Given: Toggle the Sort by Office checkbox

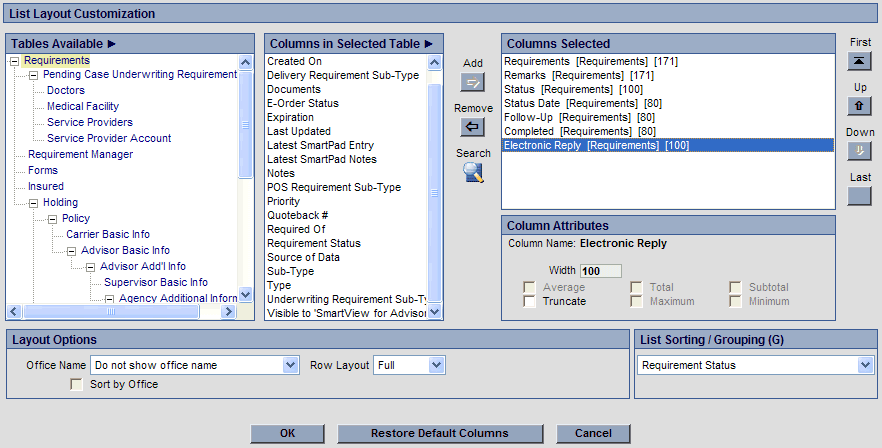Looking at the screenshot, I should pyautogui.click(x=76, y=384).
